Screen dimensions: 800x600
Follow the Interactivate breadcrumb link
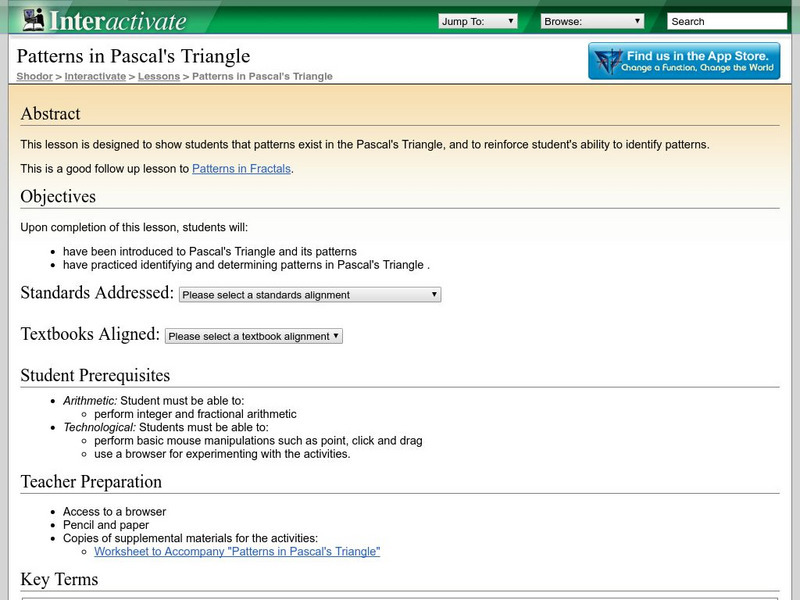click(95, 76)
